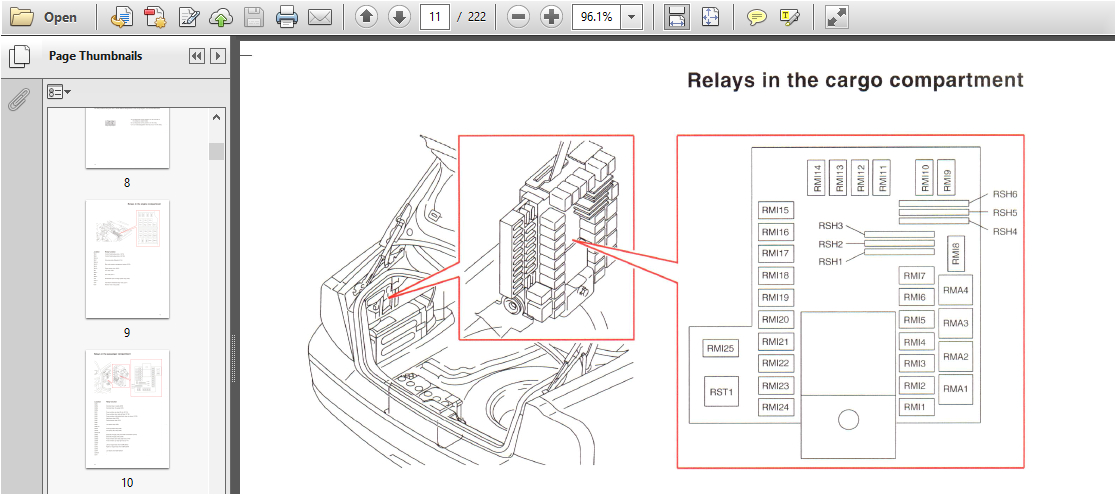Send the file by email envelope icon

319,17
